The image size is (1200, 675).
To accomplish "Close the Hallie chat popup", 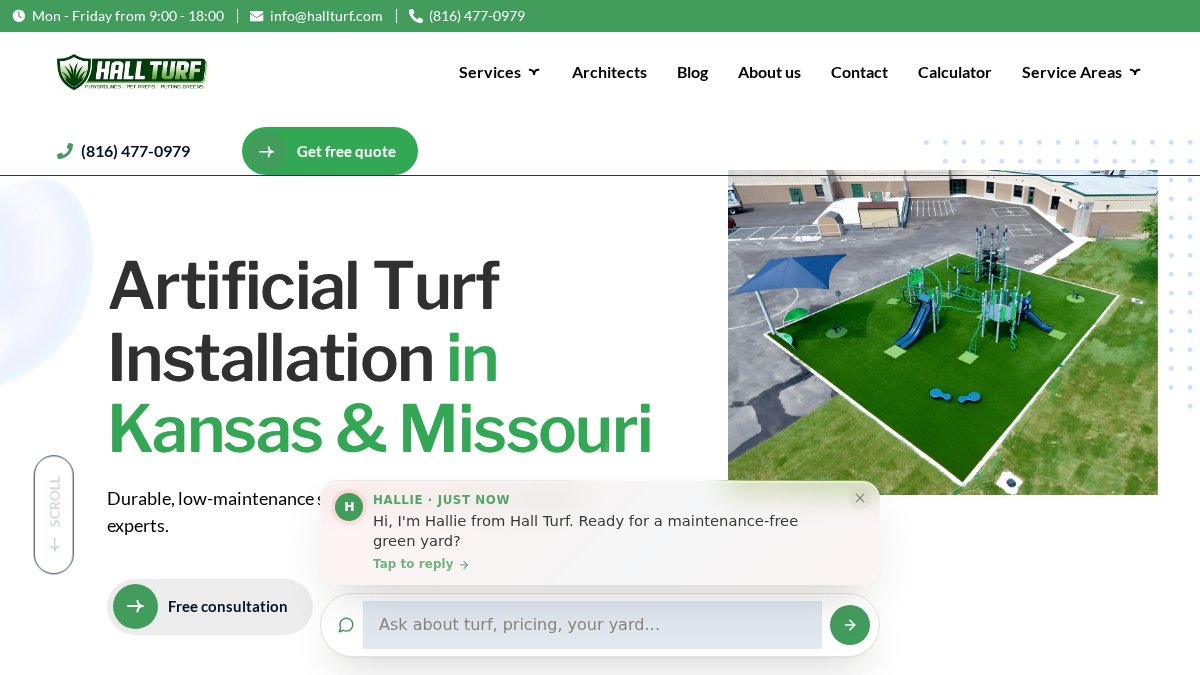I will tap(860, 498).
